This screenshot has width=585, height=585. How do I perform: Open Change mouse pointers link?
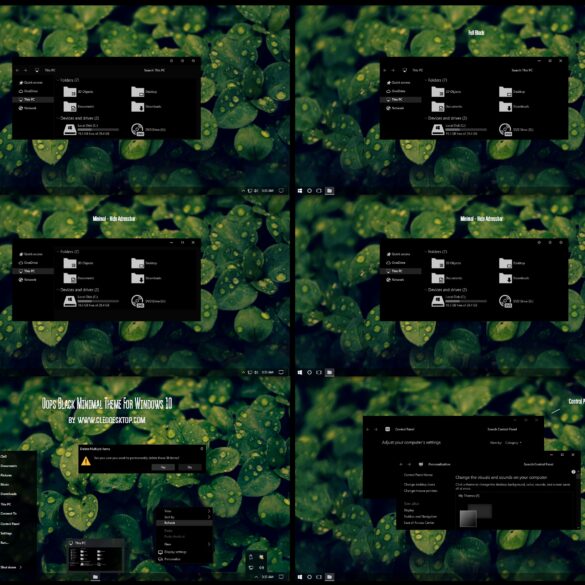420,491
